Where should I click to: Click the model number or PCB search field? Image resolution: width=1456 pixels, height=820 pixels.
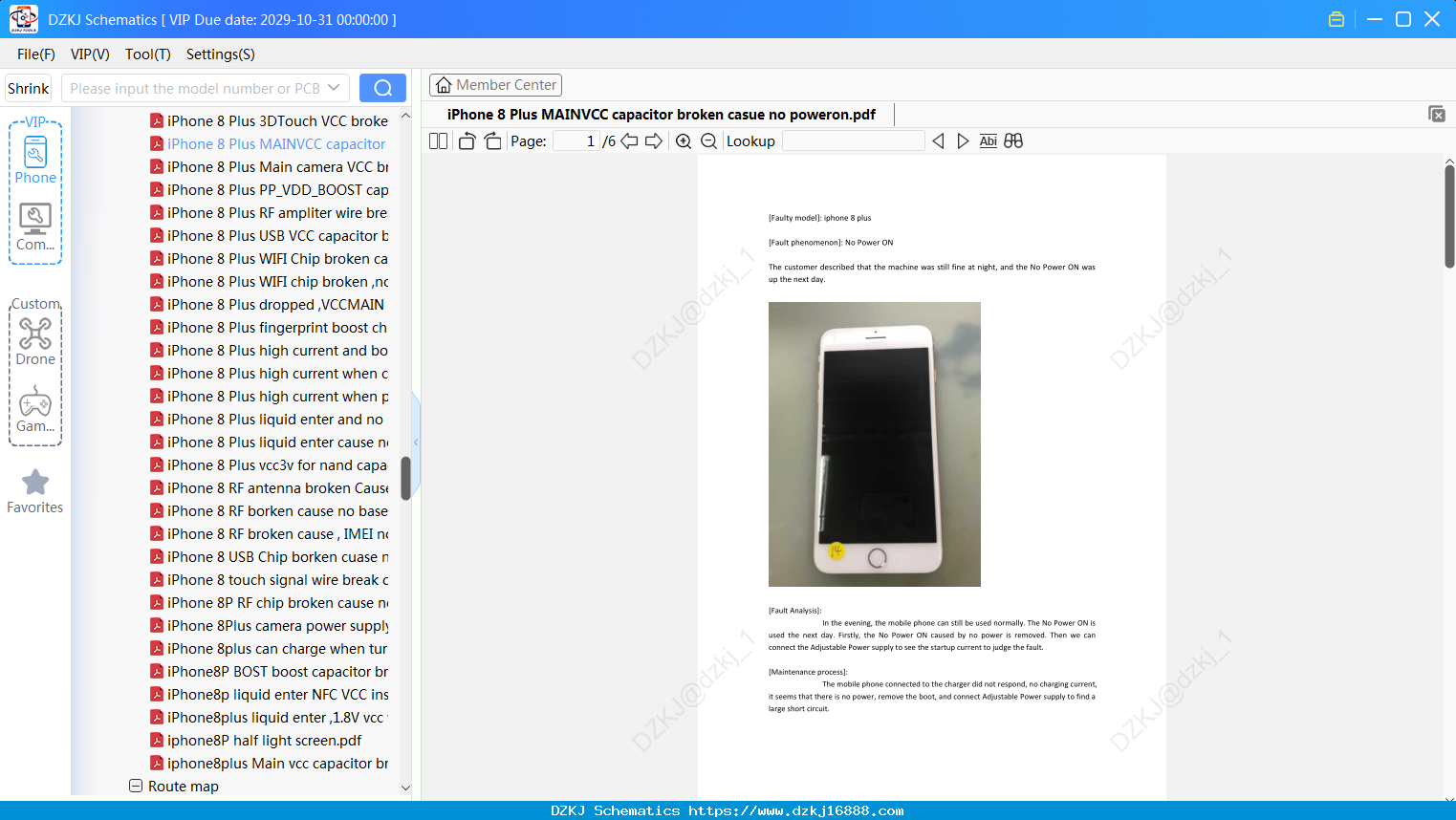(x=195, y=88)
